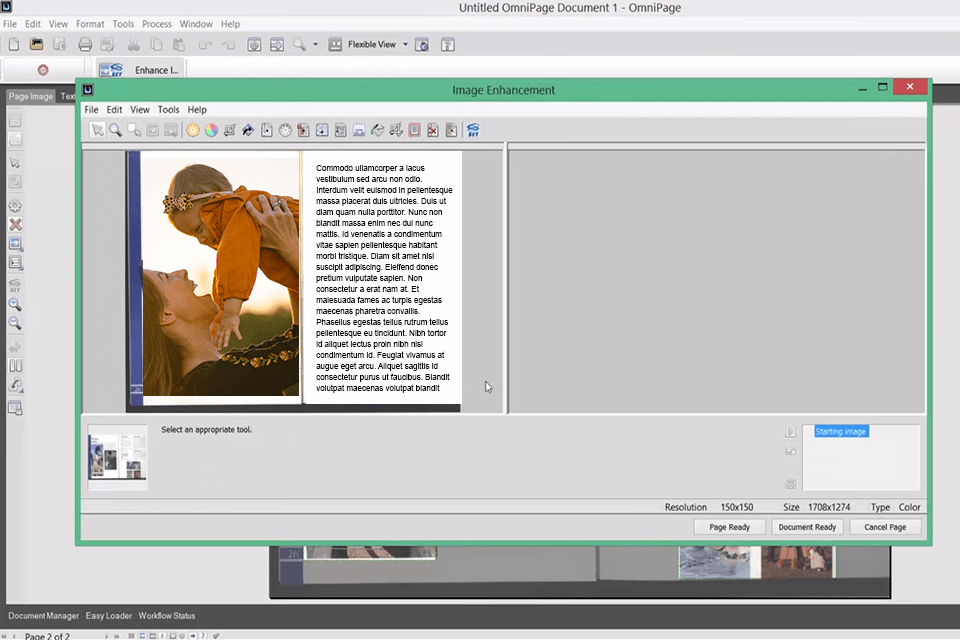The width and height of the screenshot is (960, 640).
Task: Open the Hue Saturation color wheel tool
Action: point(211,130)
